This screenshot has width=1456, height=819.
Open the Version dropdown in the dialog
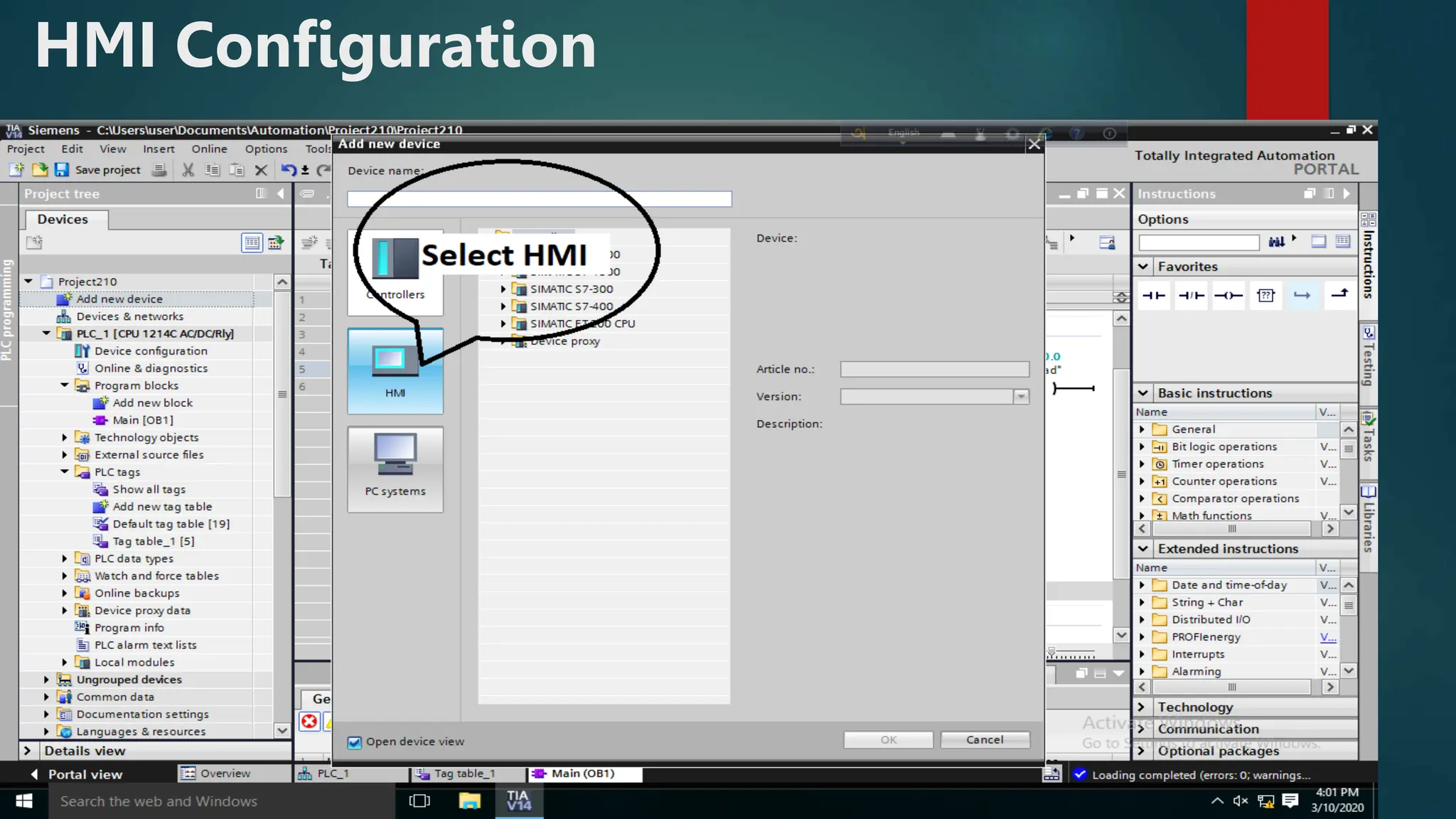(1021, 397)
